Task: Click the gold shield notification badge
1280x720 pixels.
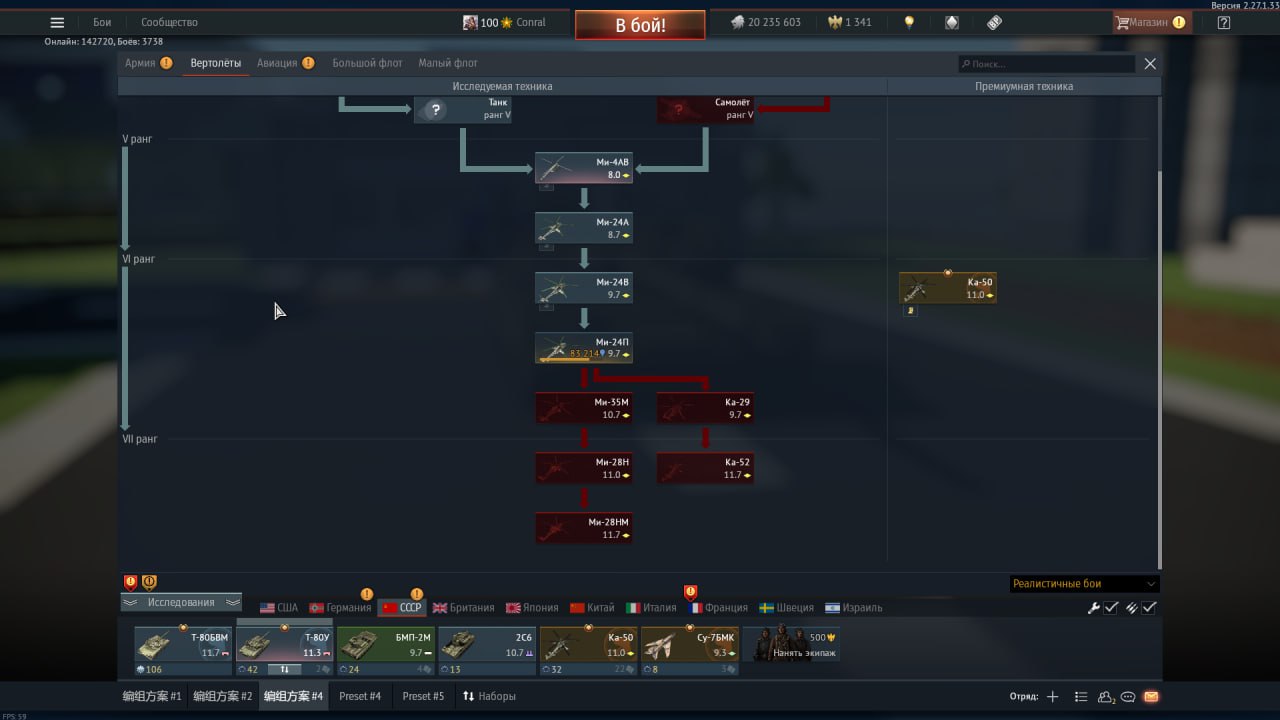Action: pos(149,582)
